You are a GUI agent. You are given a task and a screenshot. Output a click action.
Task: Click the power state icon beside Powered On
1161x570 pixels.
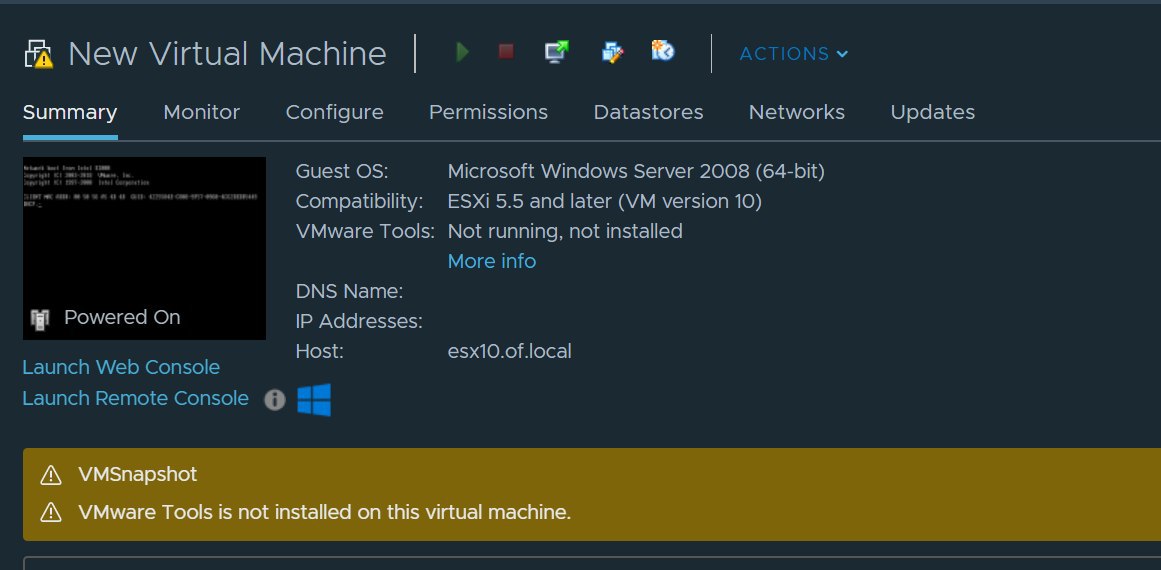pos(40,319)
